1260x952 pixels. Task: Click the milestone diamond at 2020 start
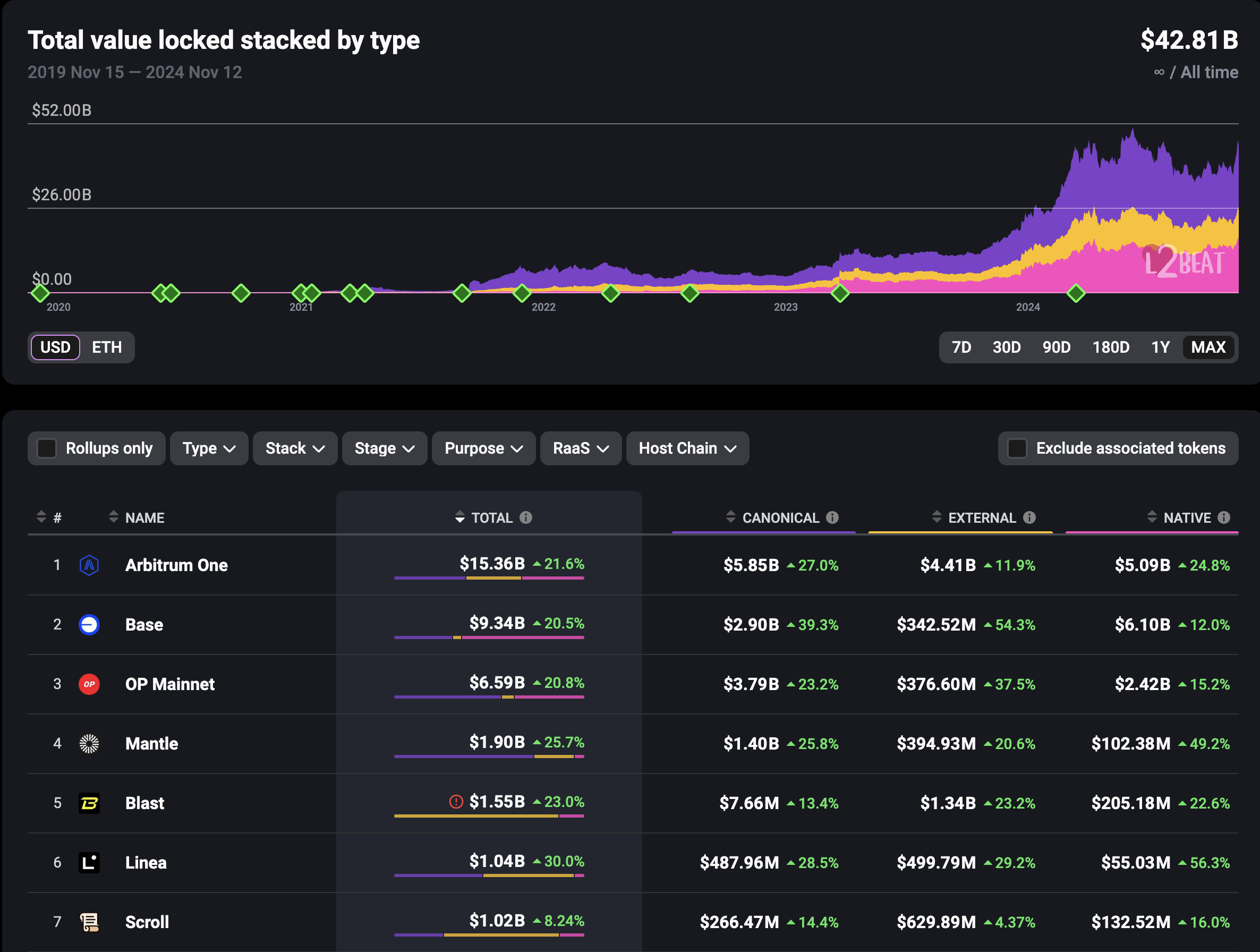40,293
